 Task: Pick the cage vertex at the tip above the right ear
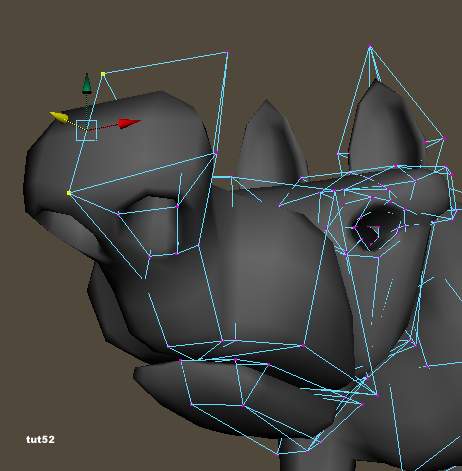click(x=370, y=48)
